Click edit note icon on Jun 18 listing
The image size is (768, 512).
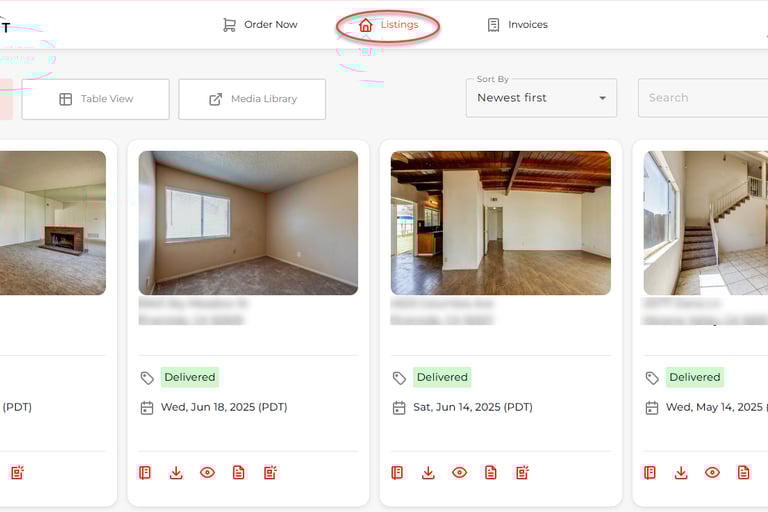(270, 472)
